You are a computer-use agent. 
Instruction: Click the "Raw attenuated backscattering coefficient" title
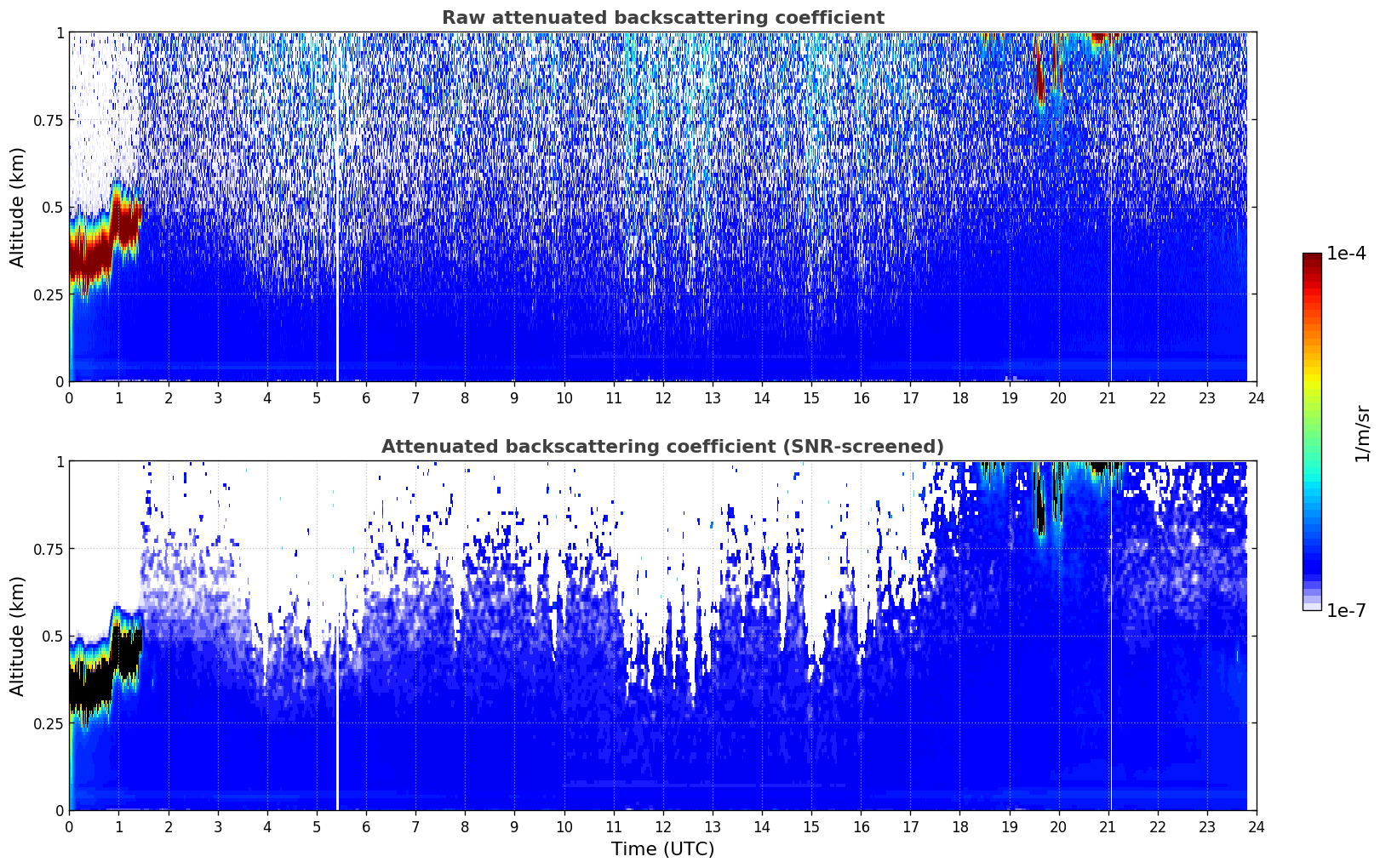(662, 18)
